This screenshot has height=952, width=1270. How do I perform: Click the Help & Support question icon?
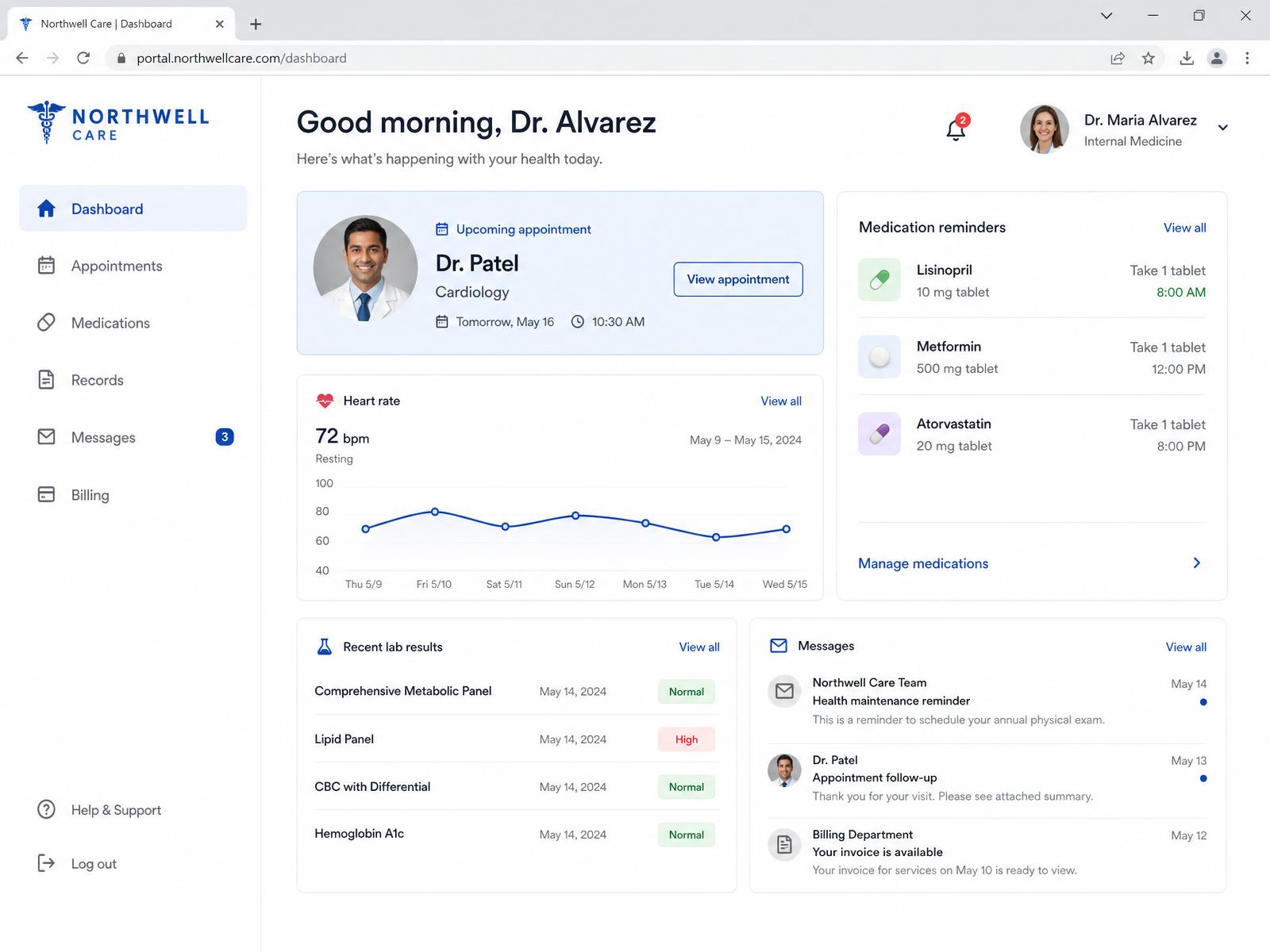[46, 809]
